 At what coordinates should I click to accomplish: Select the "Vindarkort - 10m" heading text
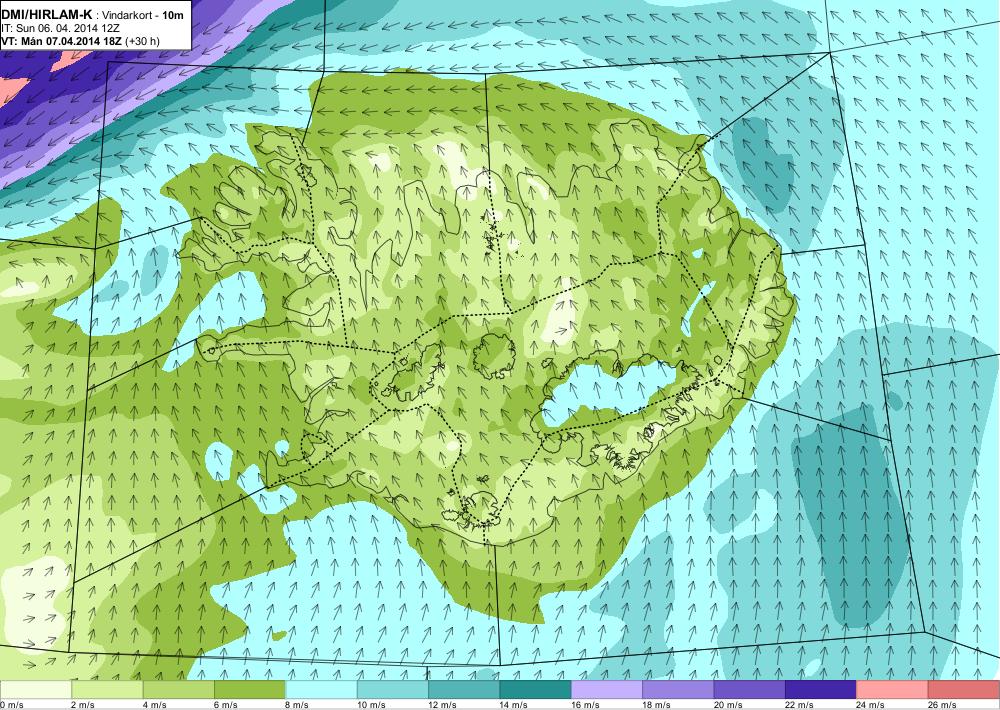point(143,16)
